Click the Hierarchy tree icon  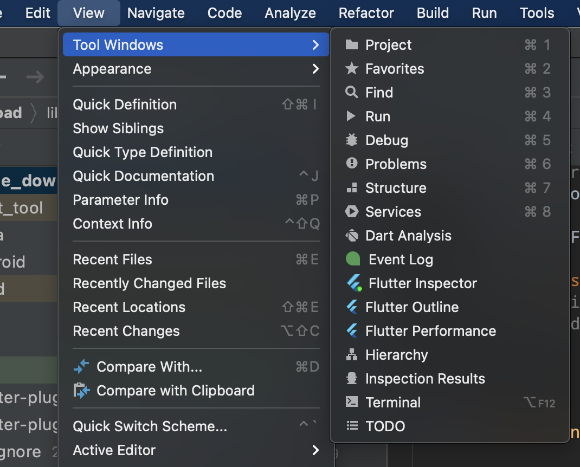point(351,354)
